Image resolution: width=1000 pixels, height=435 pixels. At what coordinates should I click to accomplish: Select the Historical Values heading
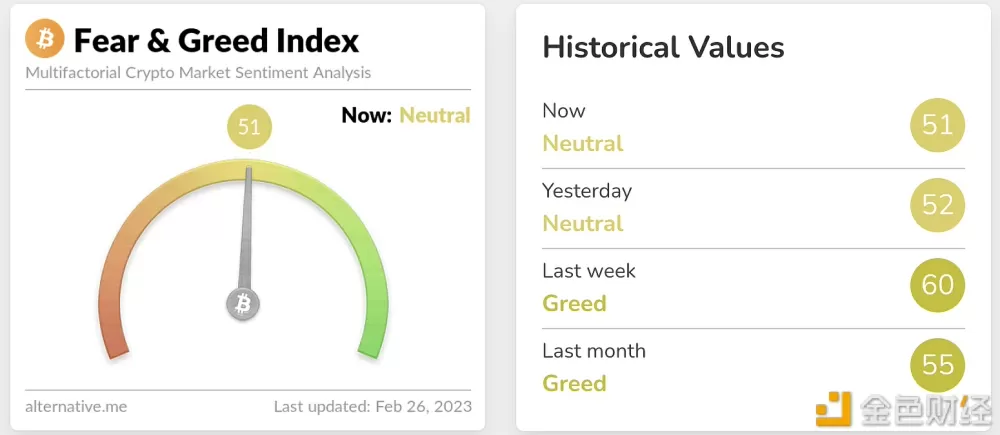pyautogui.click(x=663, y=48)
